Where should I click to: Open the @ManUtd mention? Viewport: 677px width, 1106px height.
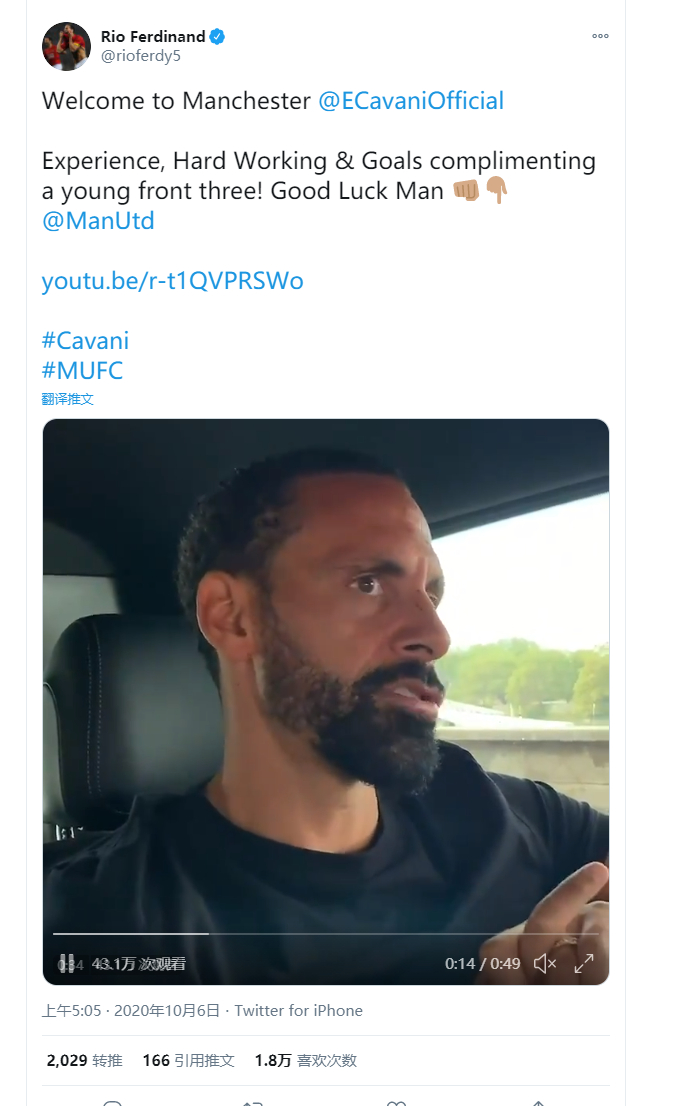click(x=98, y=221)
